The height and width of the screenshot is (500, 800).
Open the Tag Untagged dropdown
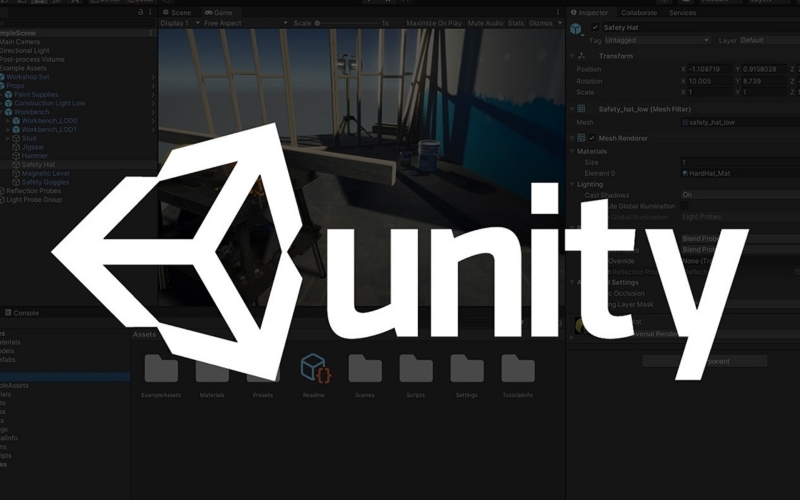(x=657, y=40)
